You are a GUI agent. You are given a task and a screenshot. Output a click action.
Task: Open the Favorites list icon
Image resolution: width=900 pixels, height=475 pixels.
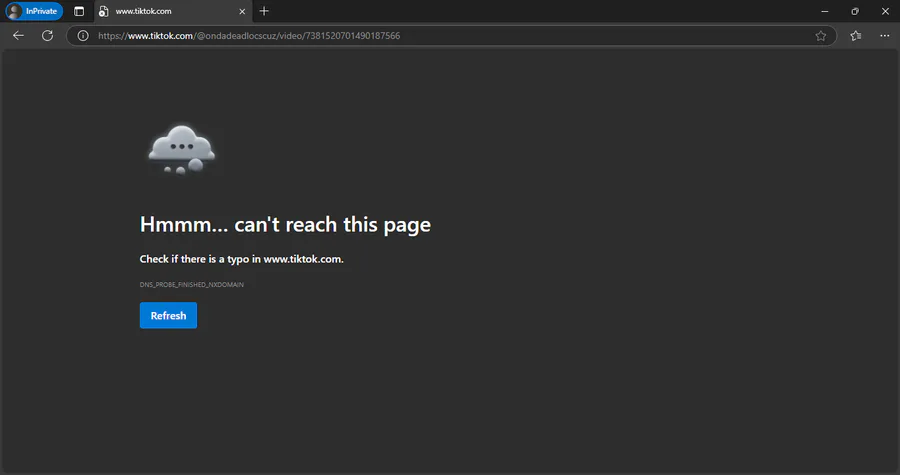(x=856, y=36)
